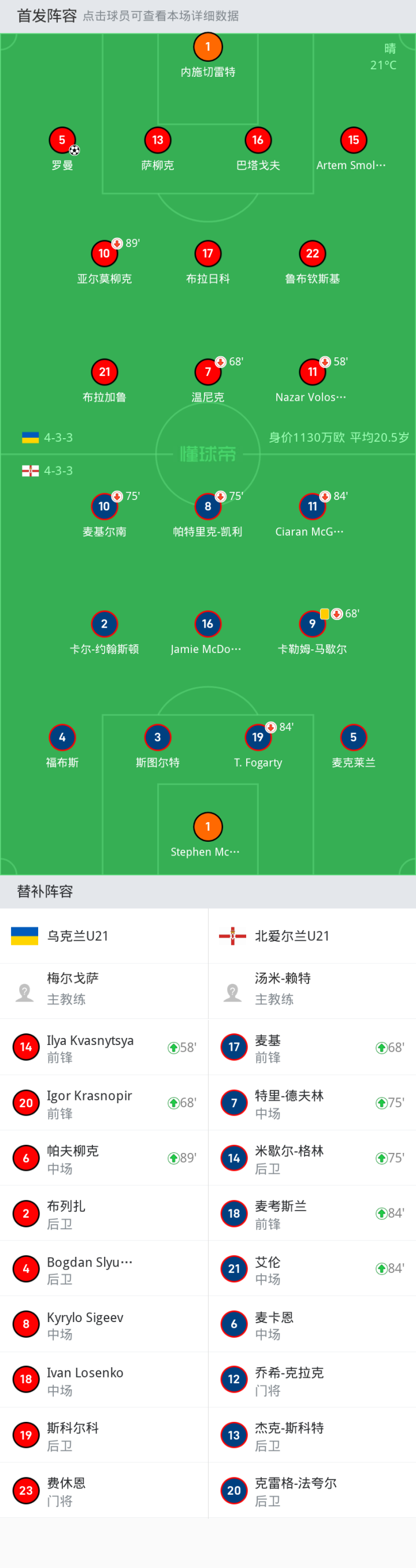Select 亚尔莫柳克 number 10 red badge

(x=104, y=254)
